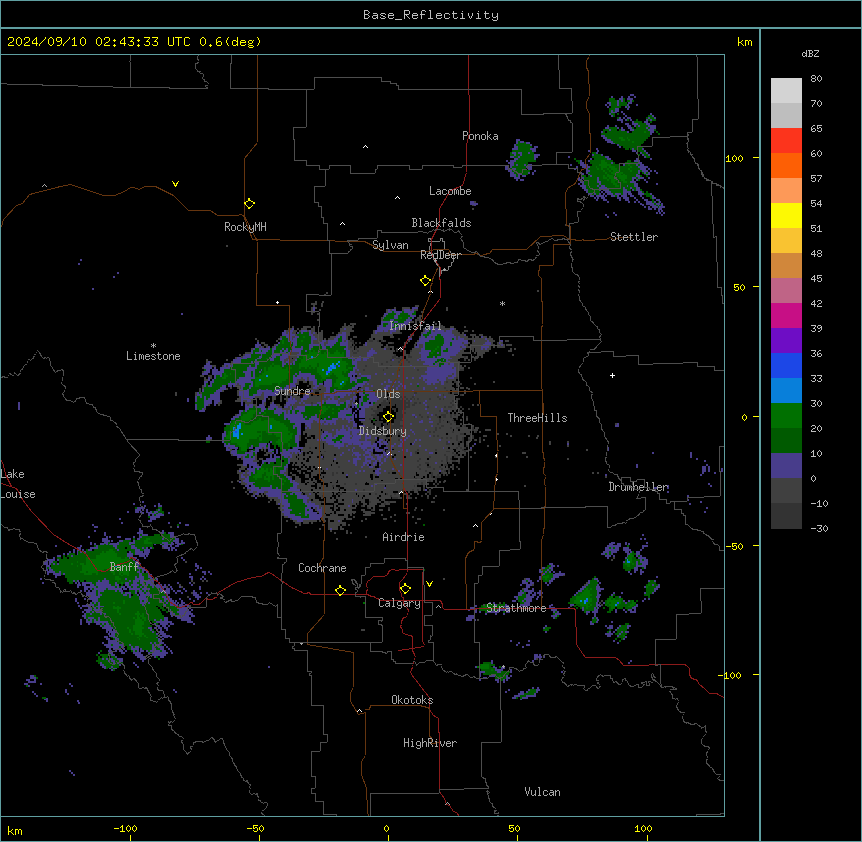Image resolution: width=862 pixels, height=842 pixels.
Task: Click the Blackfalds city label
Action: 441,223
